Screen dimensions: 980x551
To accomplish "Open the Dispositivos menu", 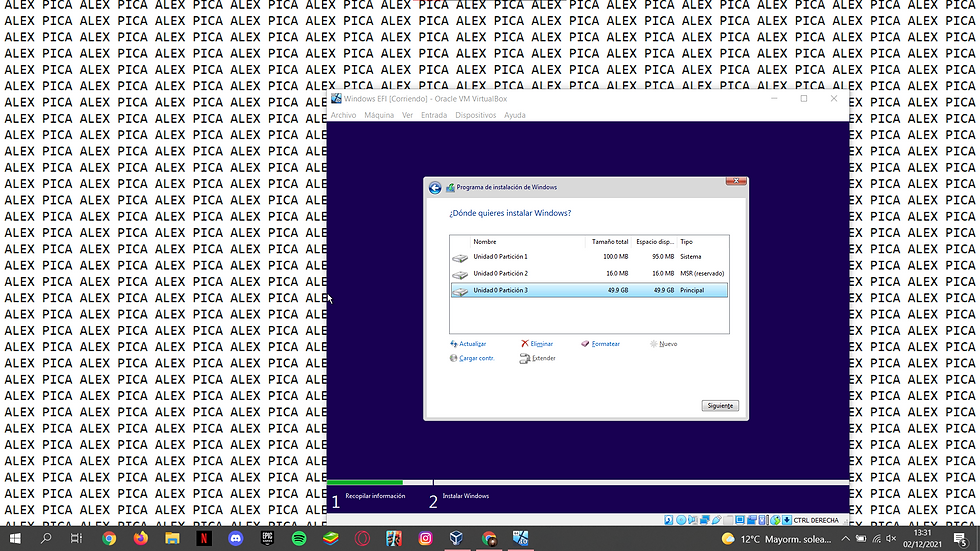I will tap(476, 115).
